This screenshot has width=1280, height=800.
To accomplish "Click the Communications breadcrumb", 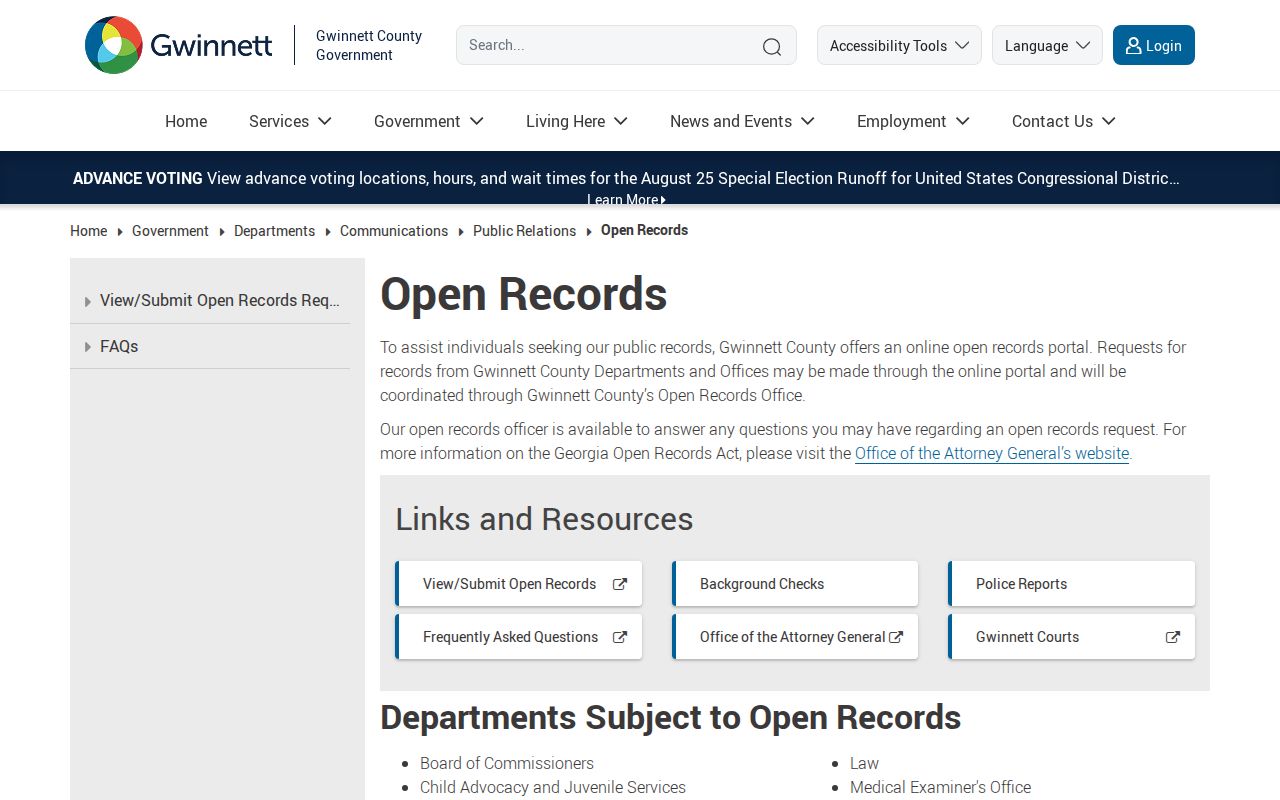I will click(394, 231).
